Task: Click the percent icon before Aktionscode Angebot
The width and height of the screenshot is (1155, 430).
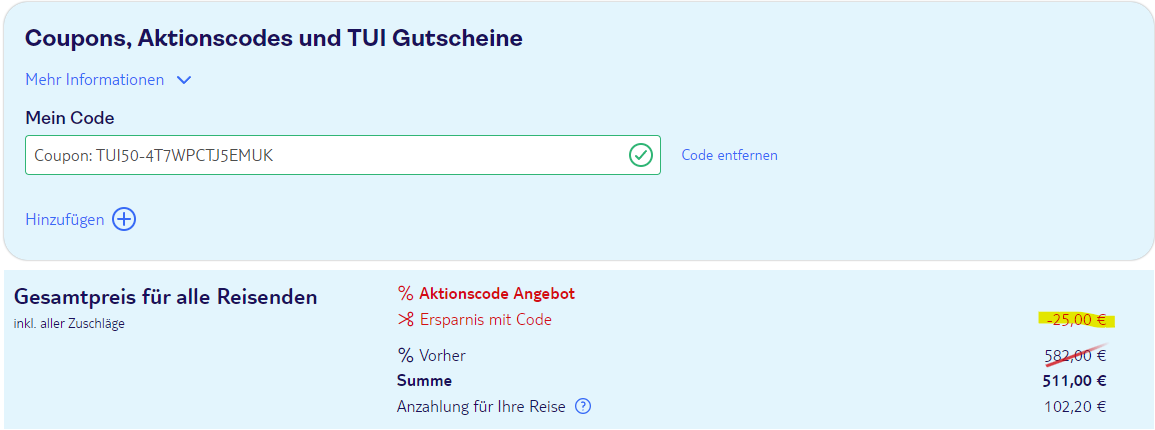Action: point(405,294)
